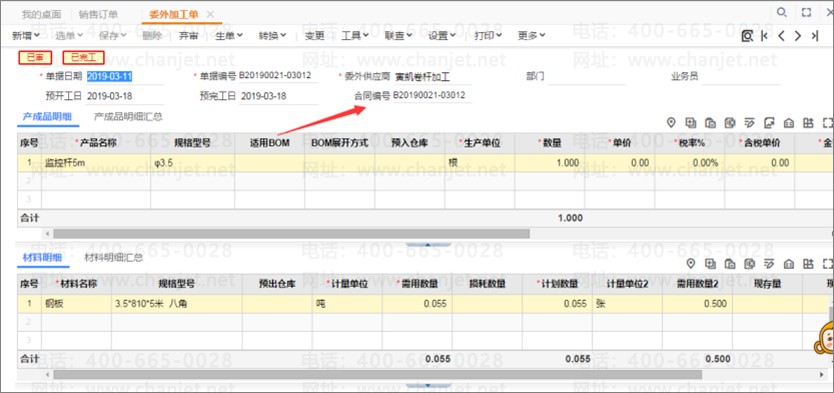This screenshot has height=393, width=834.
Task: Click the batch edit pencil icon in 材料明细 toolbar
Action: (x=769, y=263)
